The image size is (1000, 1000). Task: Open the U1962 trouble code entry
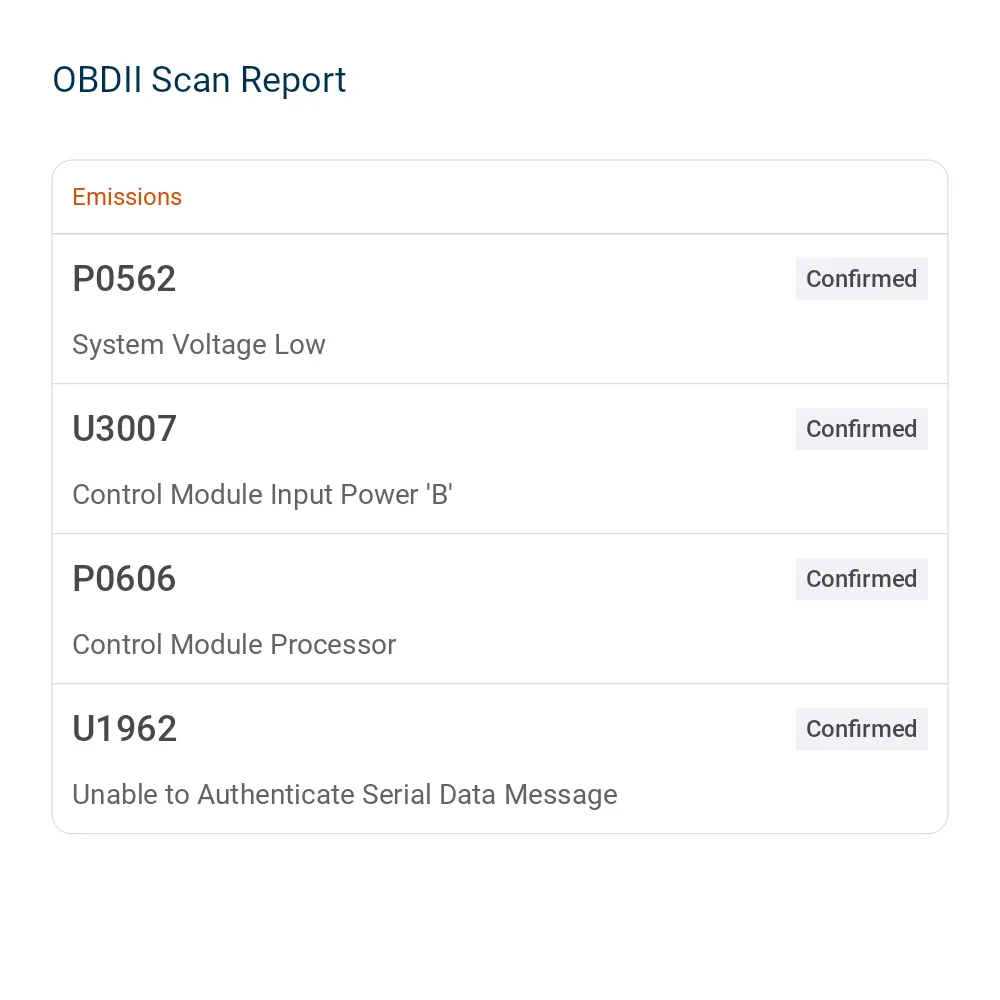124,728
